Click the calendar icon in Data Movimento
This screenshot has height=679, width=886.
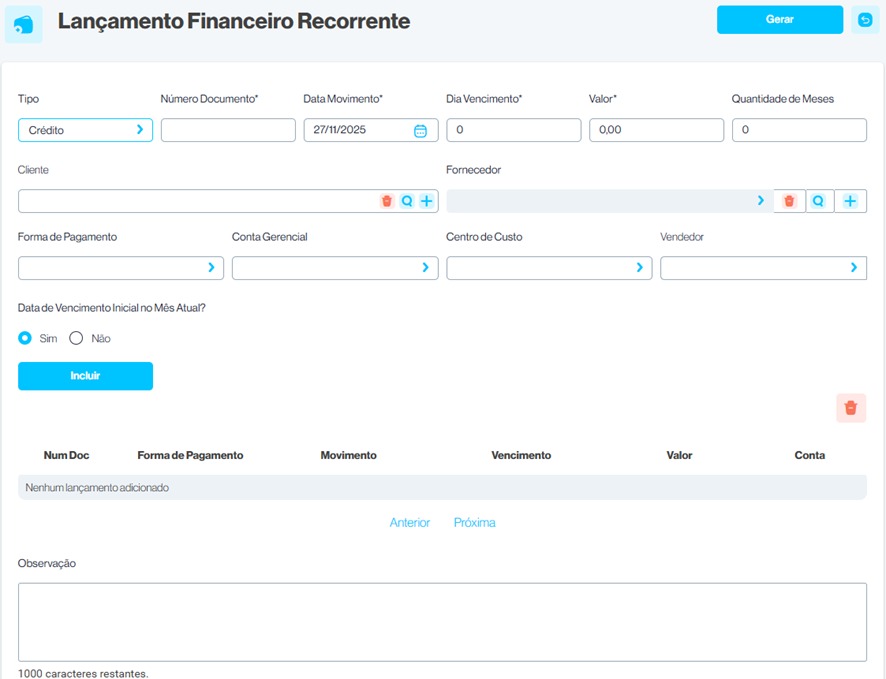(x=420, y=130)
